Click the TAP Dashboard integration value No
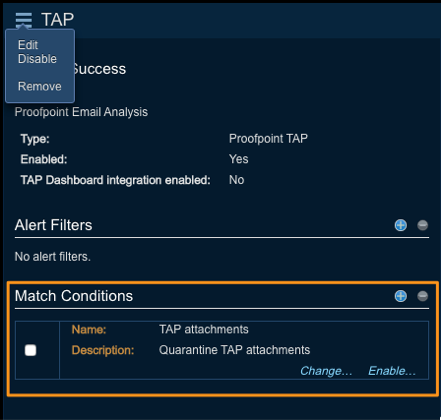441x420 pixels. [x=237, y=180]
